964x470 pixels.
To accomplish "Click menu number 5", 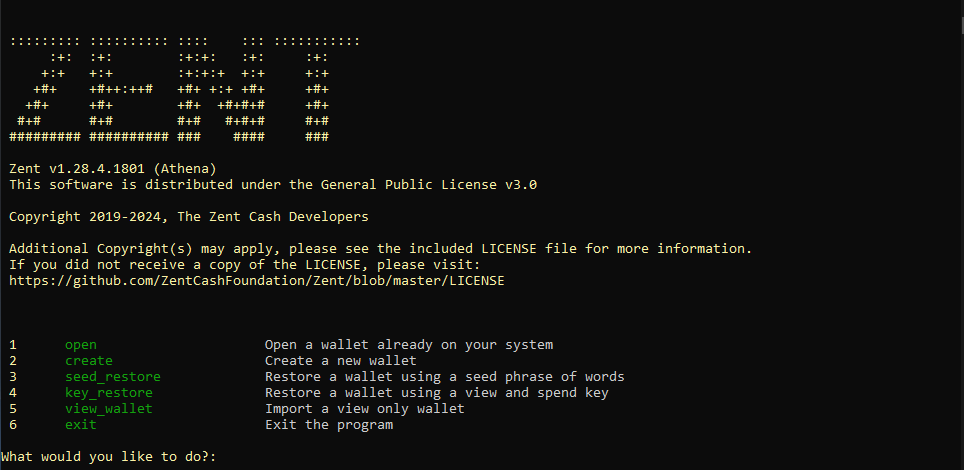I will (13, 408).
